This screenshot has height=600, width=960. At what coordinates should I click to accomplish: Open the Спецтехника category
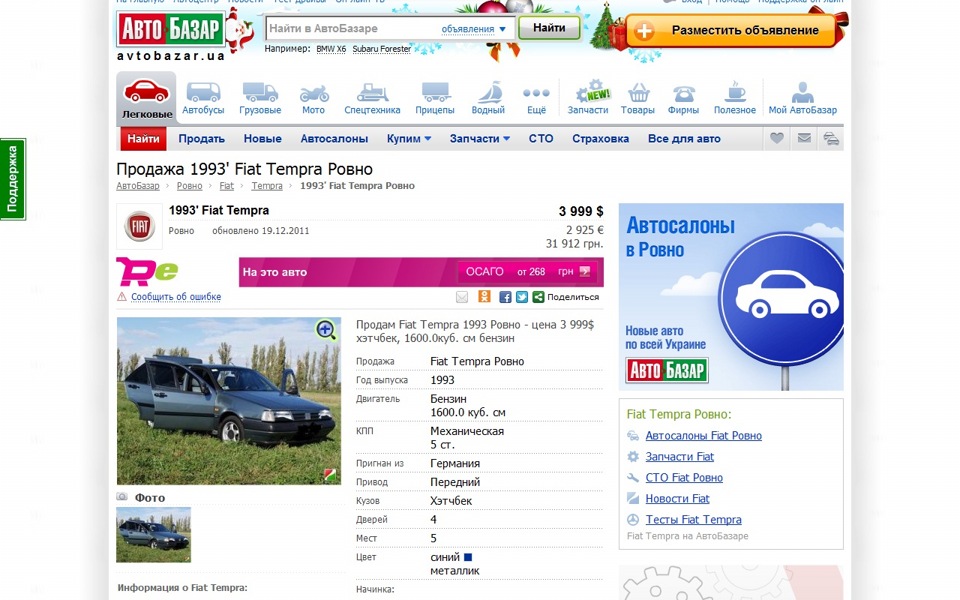point(372,98)
